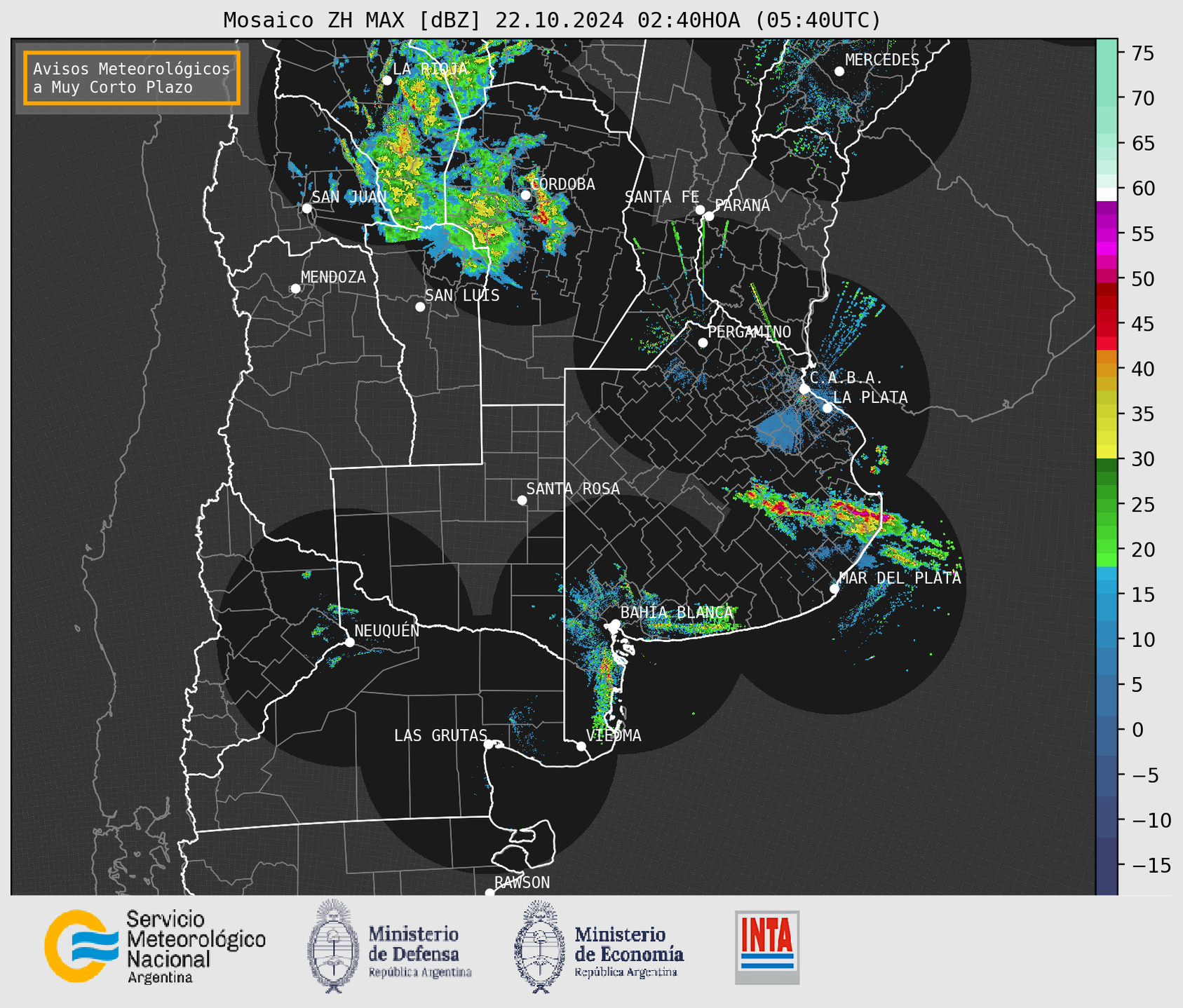Click the CORDOBA city label text
Screen dimensions: 1183x1008
click(563, 184)
